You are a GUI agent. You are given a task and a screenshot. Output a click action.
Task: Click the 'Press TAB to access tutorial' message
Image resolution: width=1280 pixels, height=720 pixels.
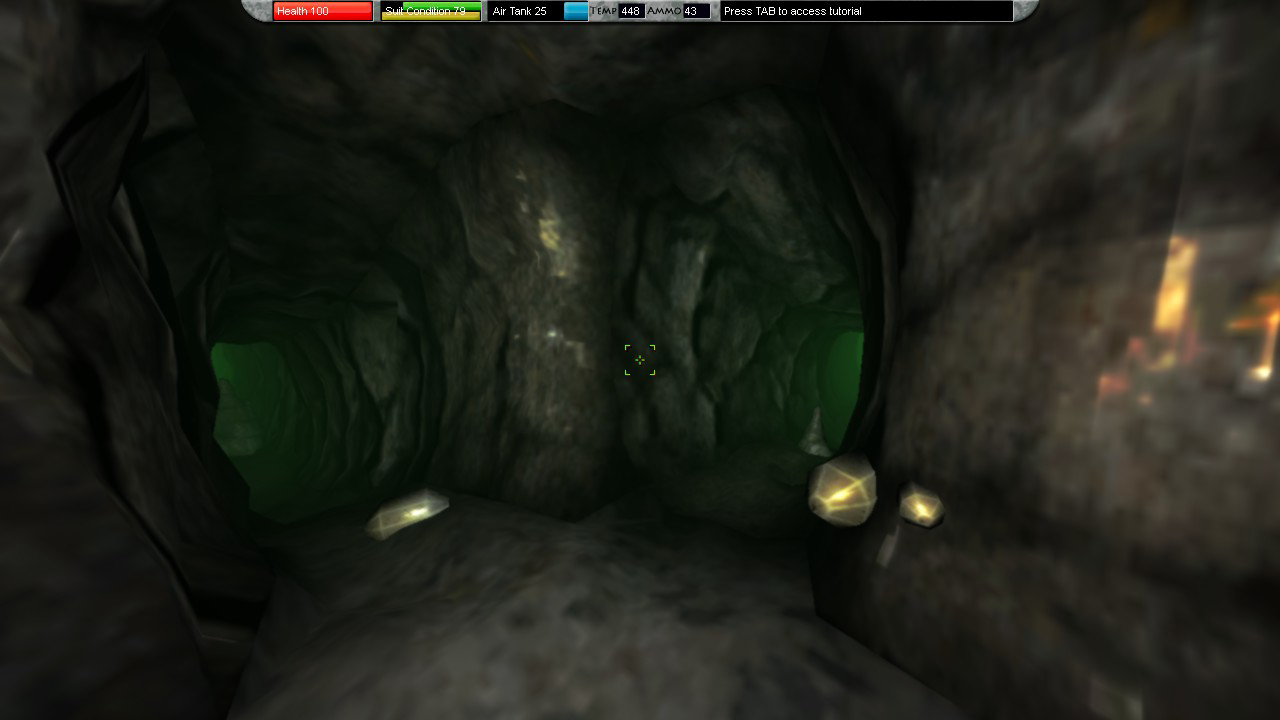pos(865,11)
